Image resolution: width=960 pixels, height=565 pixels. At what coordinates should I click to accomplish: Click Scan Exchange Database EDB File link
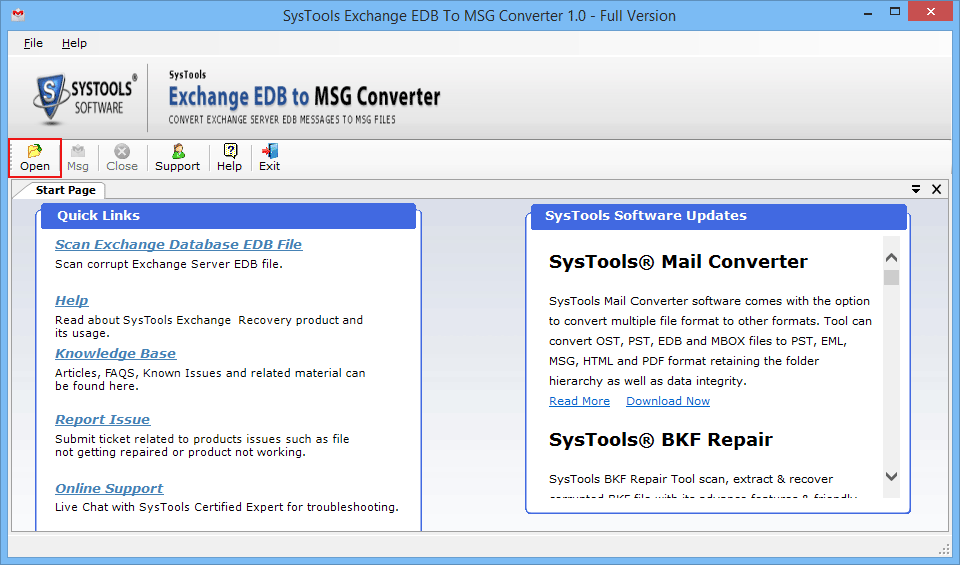point(178,244)
